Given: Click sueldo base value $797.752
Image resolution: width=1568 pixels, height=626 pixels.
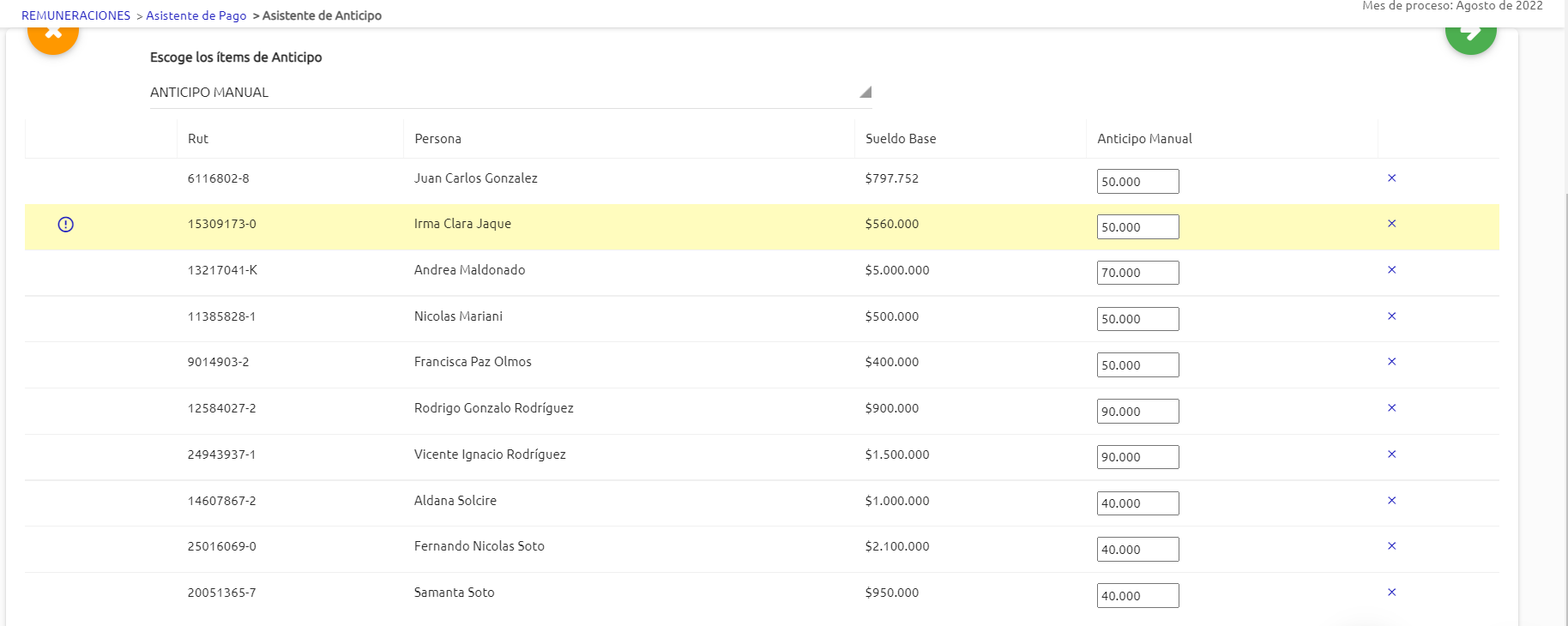Looking at the screenshot, I should [x=892, y=178].
